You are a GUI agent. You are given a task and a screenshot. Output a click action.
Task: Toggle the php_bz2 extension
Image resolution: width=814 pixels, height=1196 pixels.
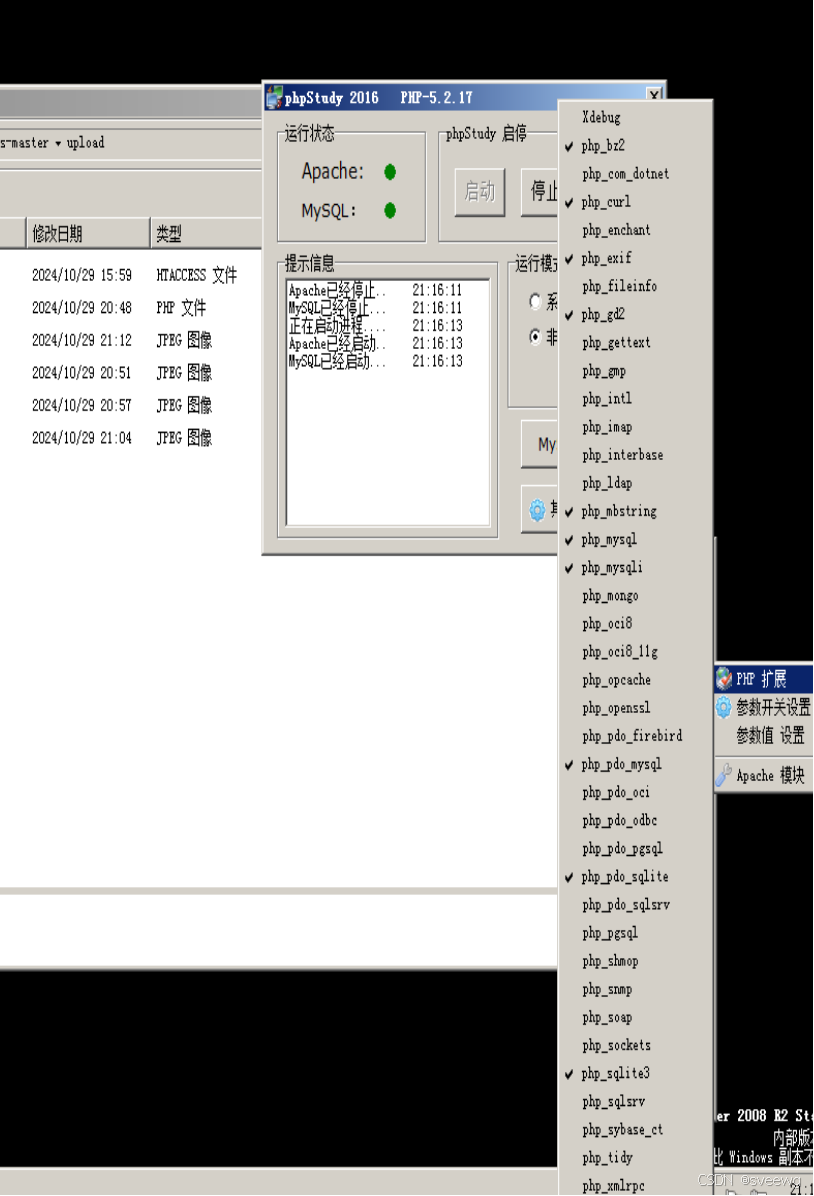click(636, 146)
